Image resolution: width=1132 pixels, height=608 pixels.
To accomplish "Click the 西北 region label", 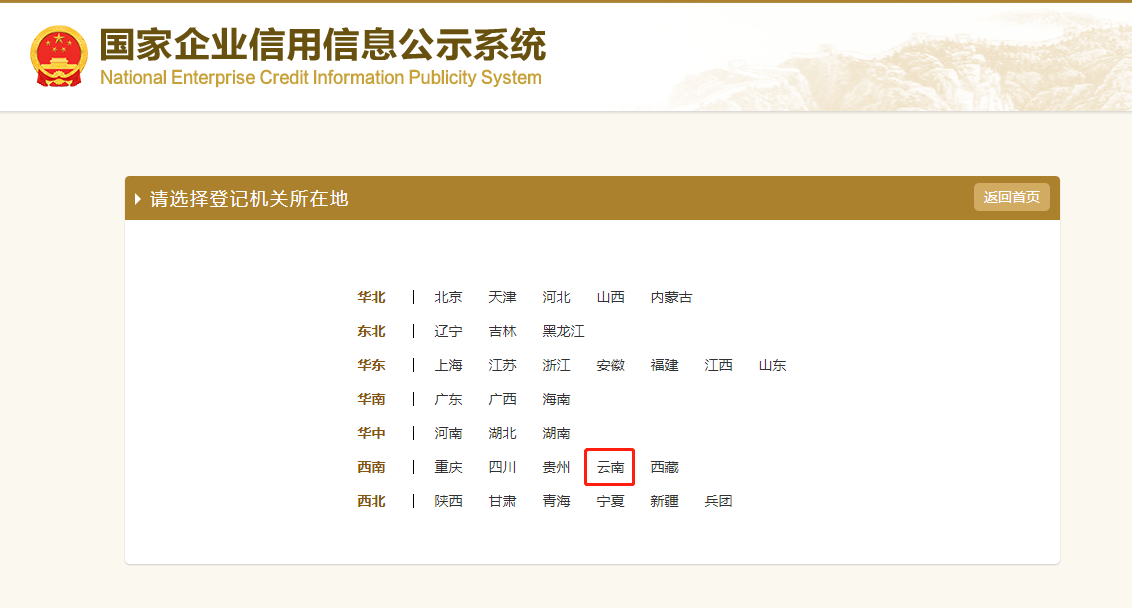I will coord(371,501).
